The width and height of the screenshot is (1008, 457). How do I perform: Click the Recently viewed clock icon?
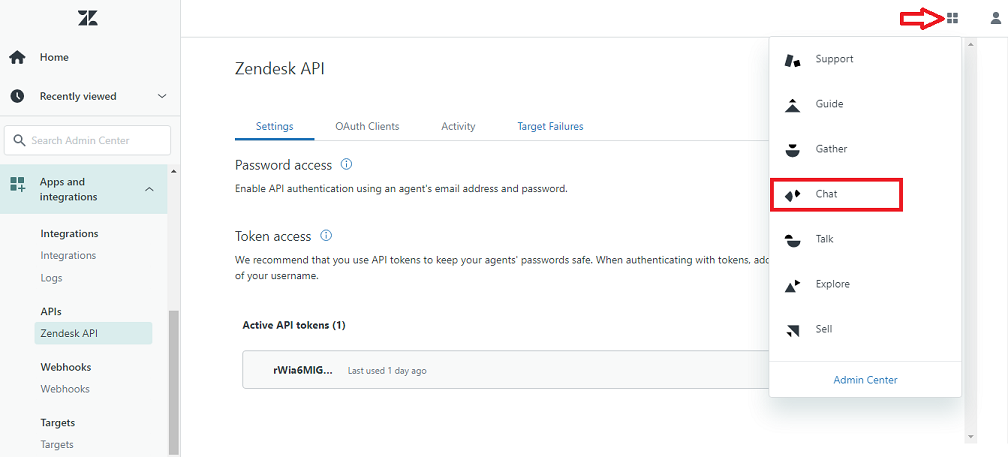17,96
